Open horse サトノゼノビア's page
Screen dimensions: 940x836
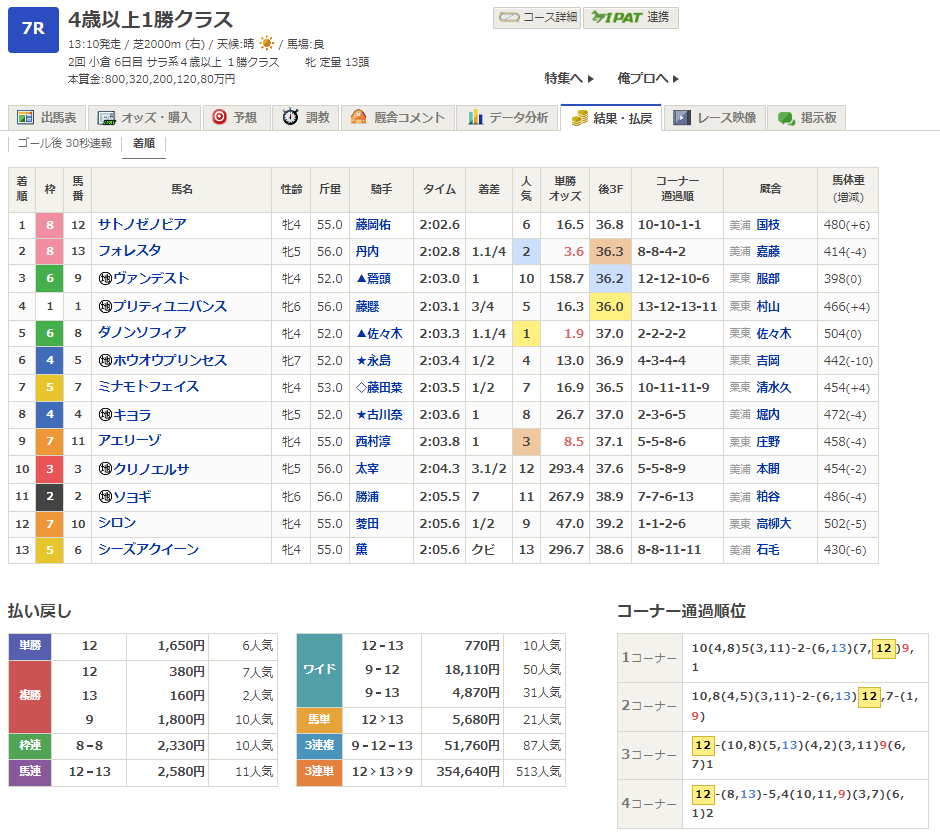(142, 225)
